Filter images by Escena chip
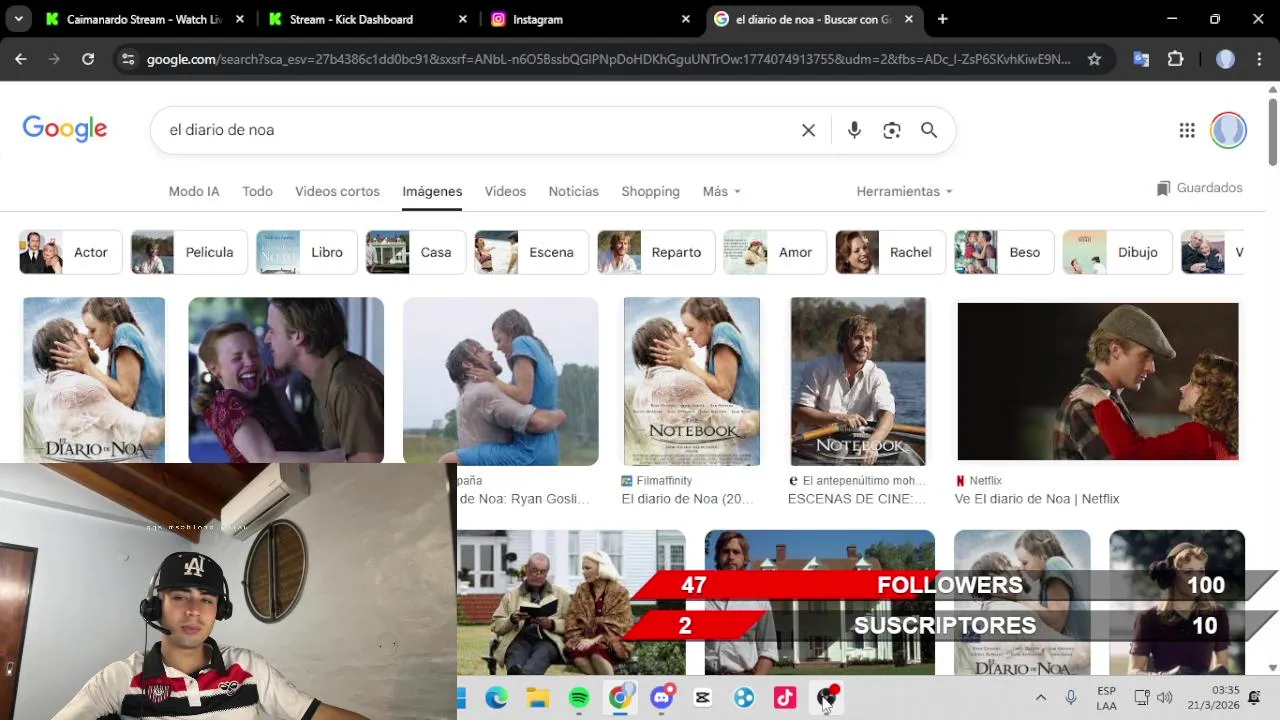Screen dimensions: 1280x720 531,252
